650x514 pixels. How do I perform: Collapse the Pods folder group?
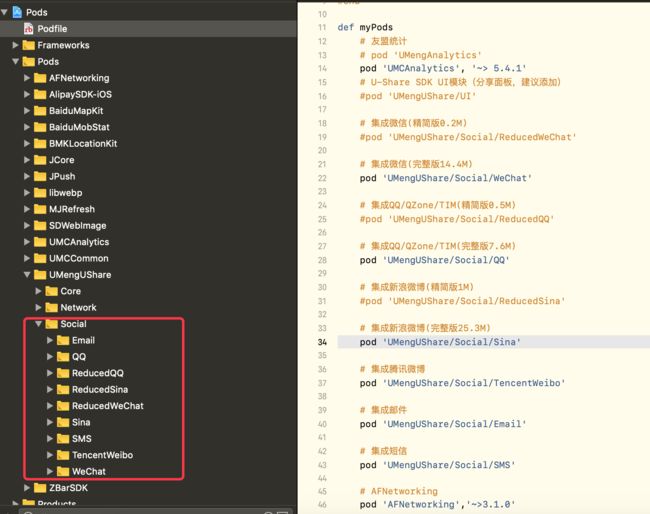point(15,61)
